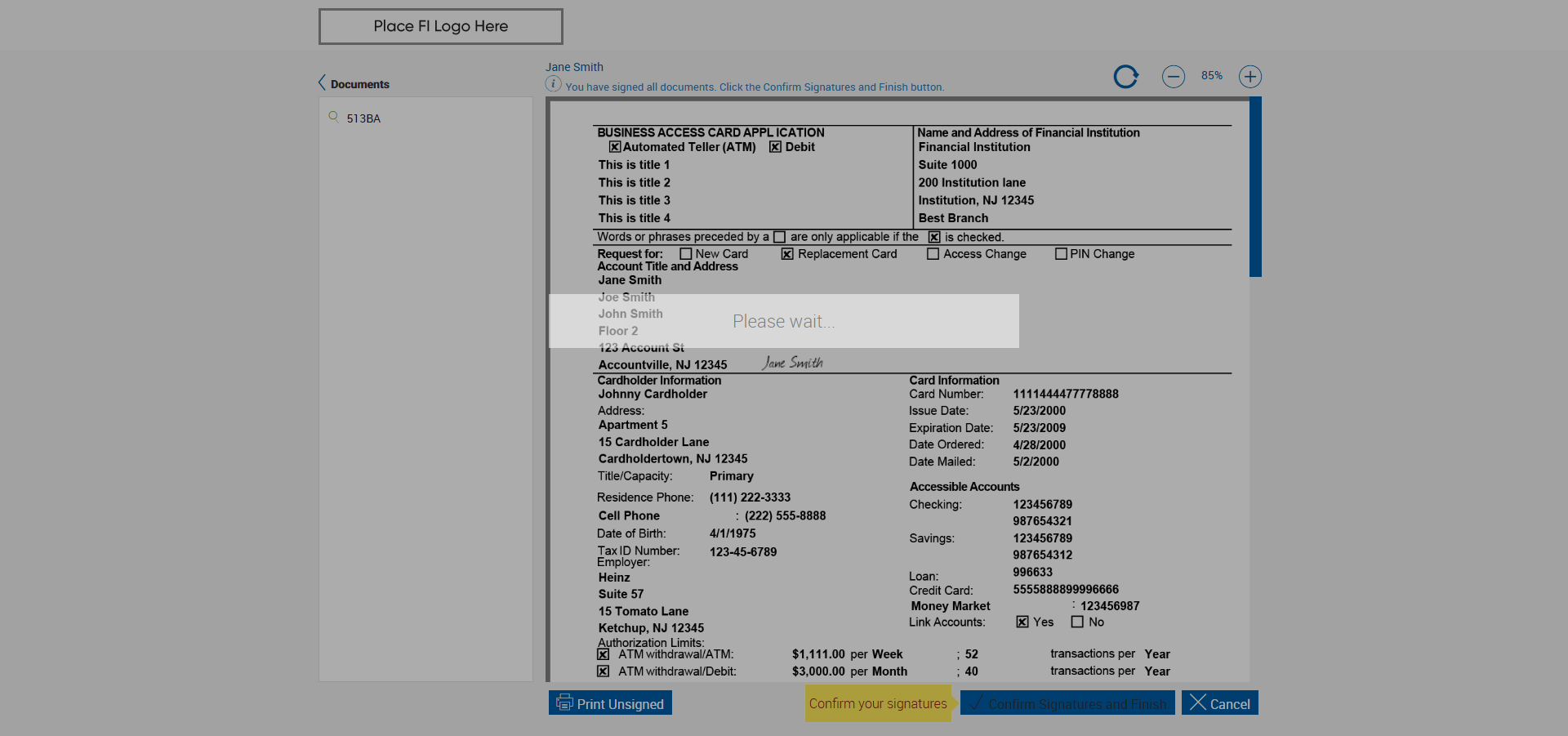Toggle the Debit checkbox
This screenshot has width=1568, height=736.
tap(775, 147)
